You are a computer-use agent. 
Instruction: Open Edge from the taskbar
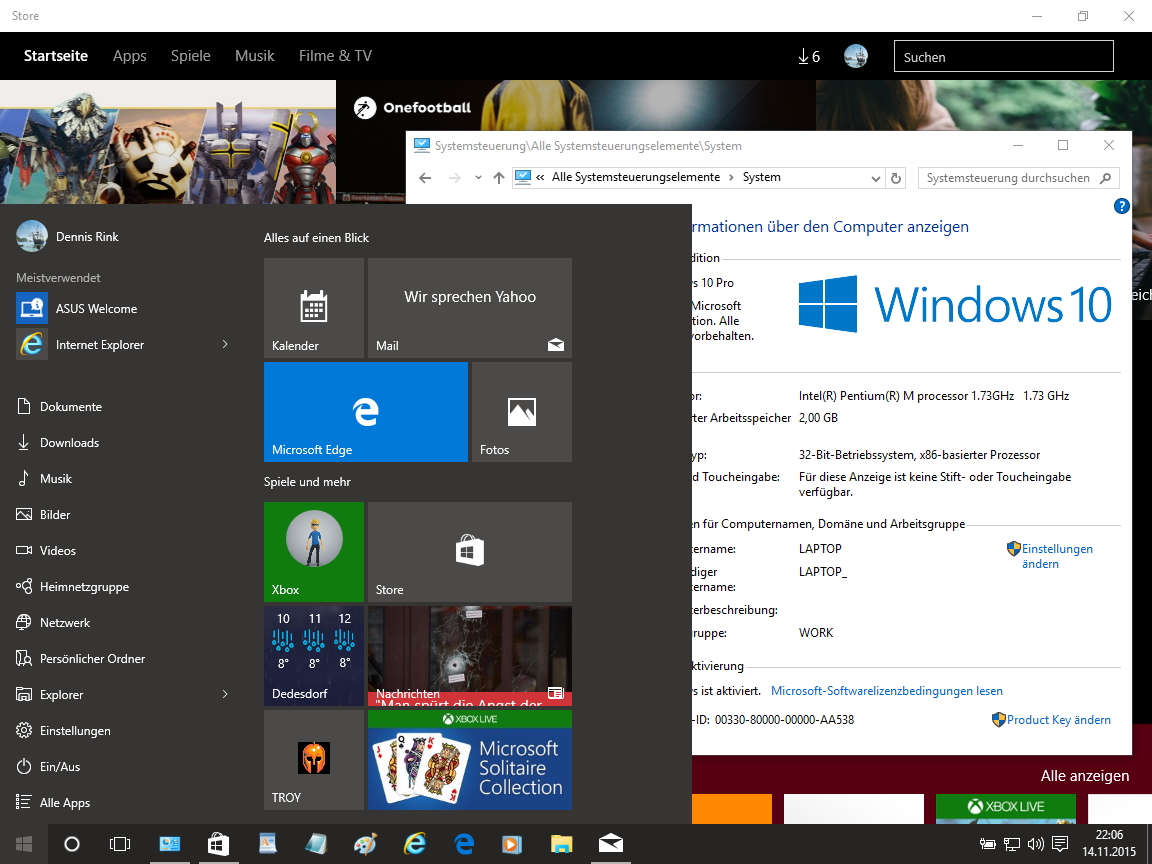coord(464,844)
